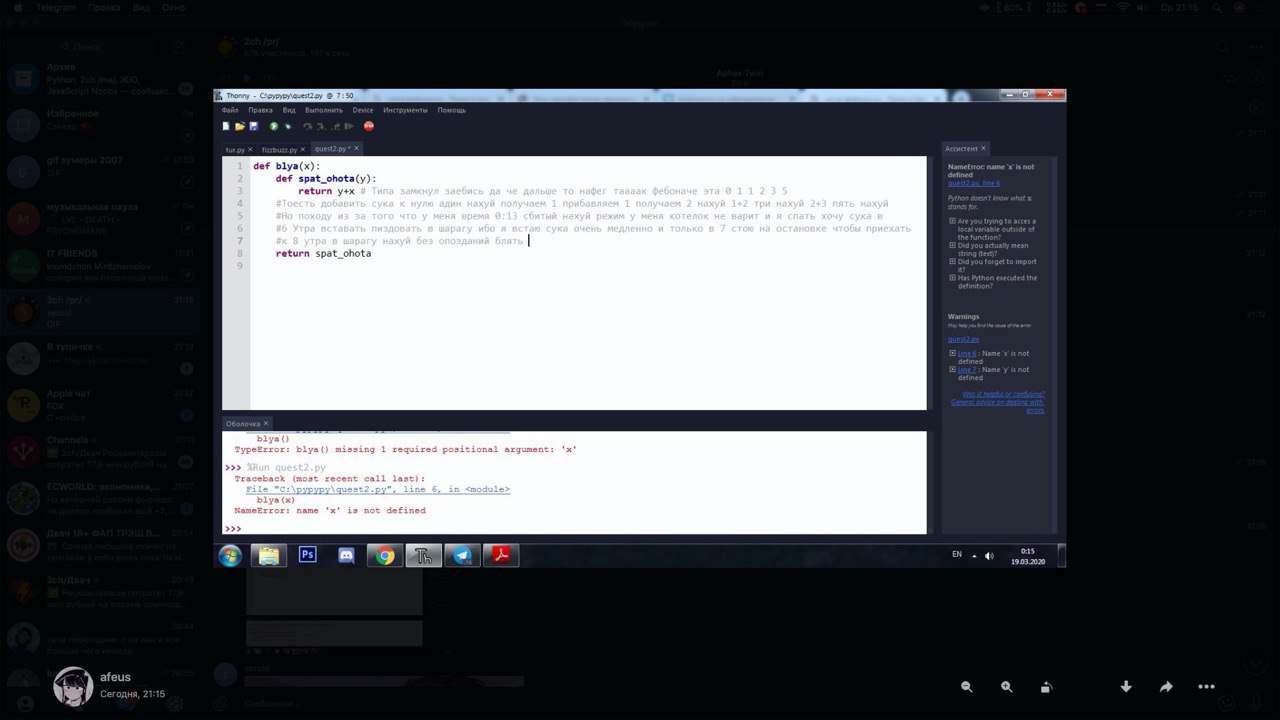Open the three-dots more options menu

click(x=1206, y=687)
